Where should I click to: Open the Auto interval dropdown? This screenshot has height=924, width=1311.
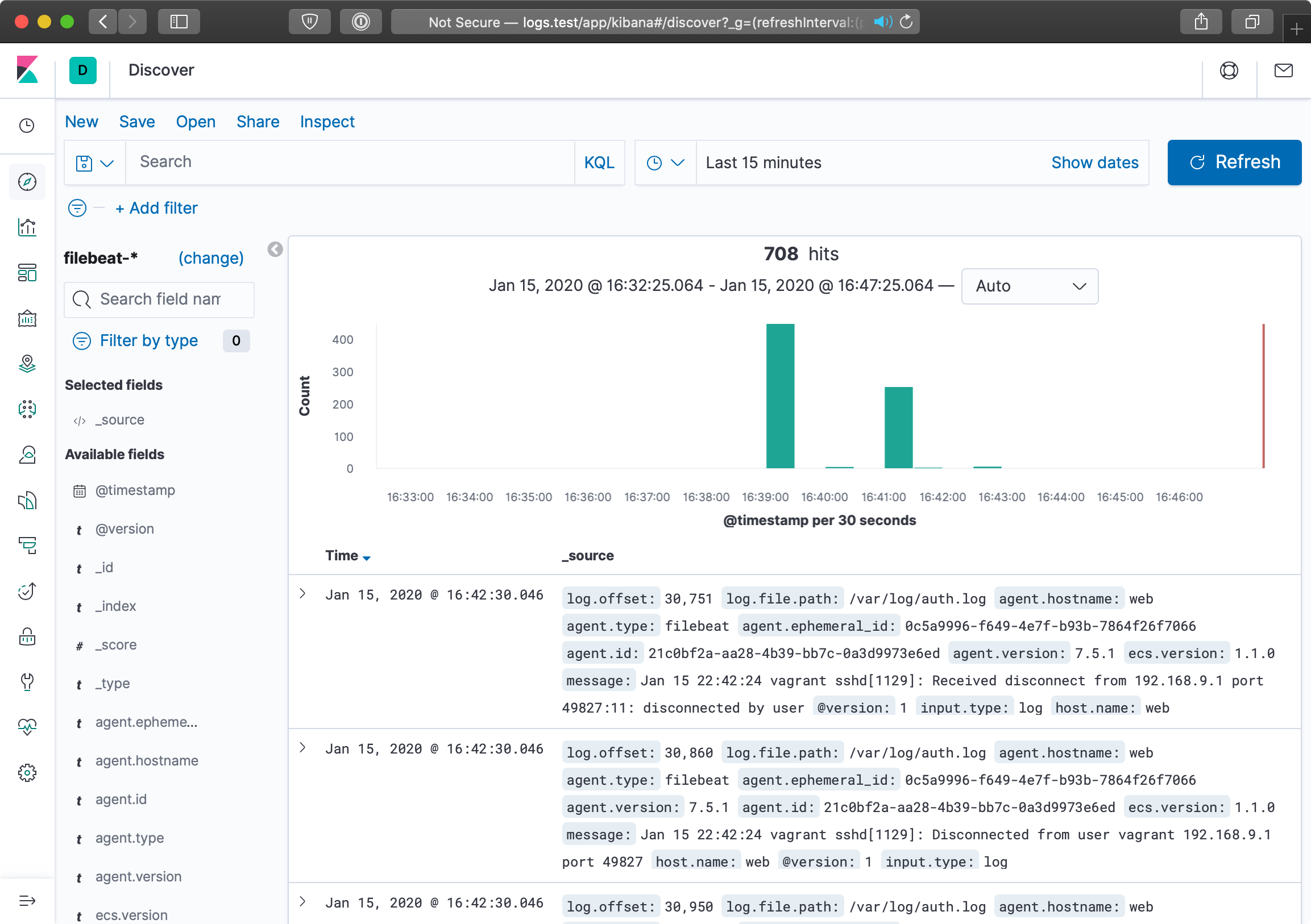pyautogui.click(x=1029, y=286)
